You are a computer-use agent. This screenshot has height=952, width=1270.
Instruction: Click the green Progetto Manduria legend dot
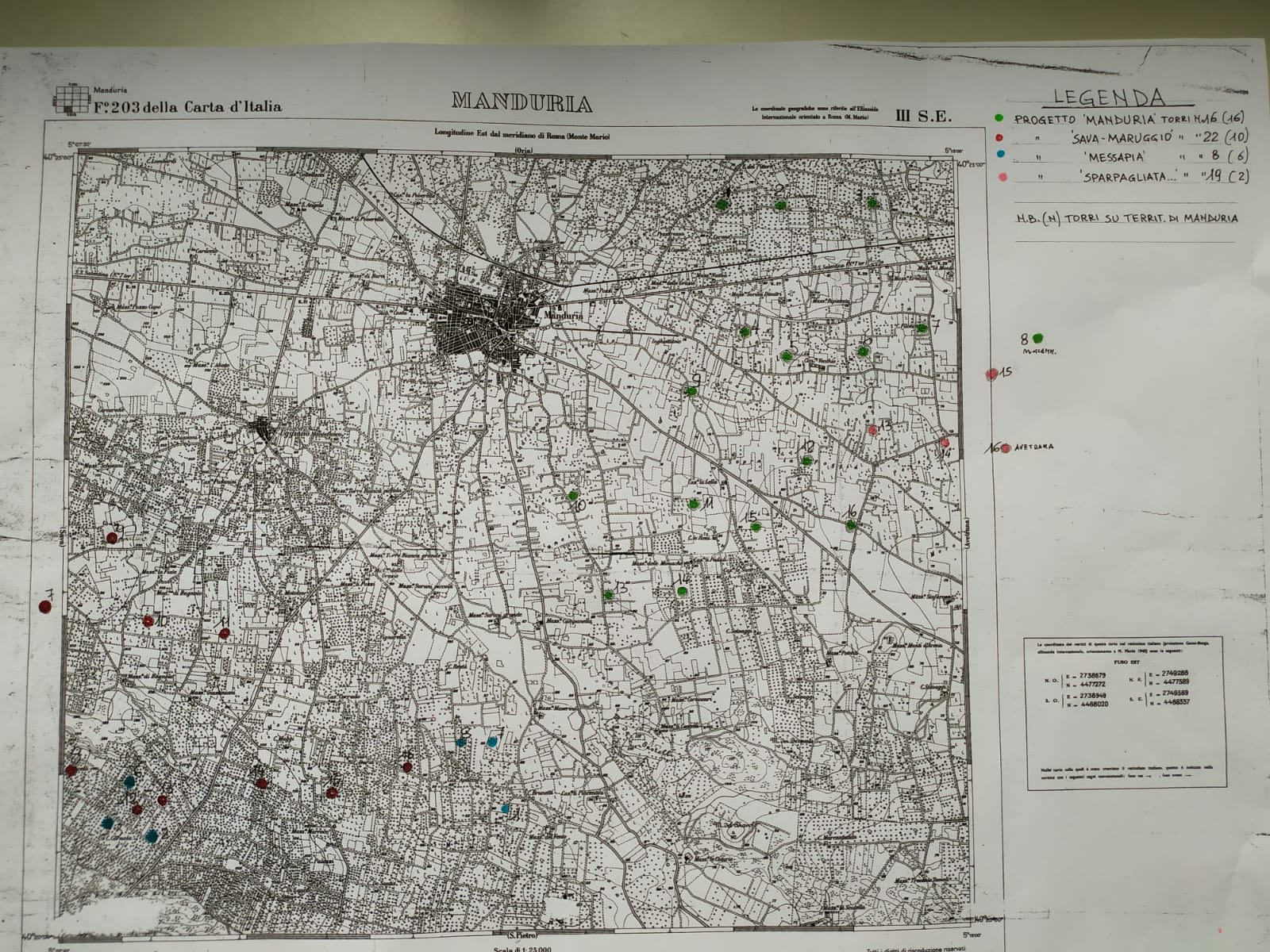coord(999,117)
